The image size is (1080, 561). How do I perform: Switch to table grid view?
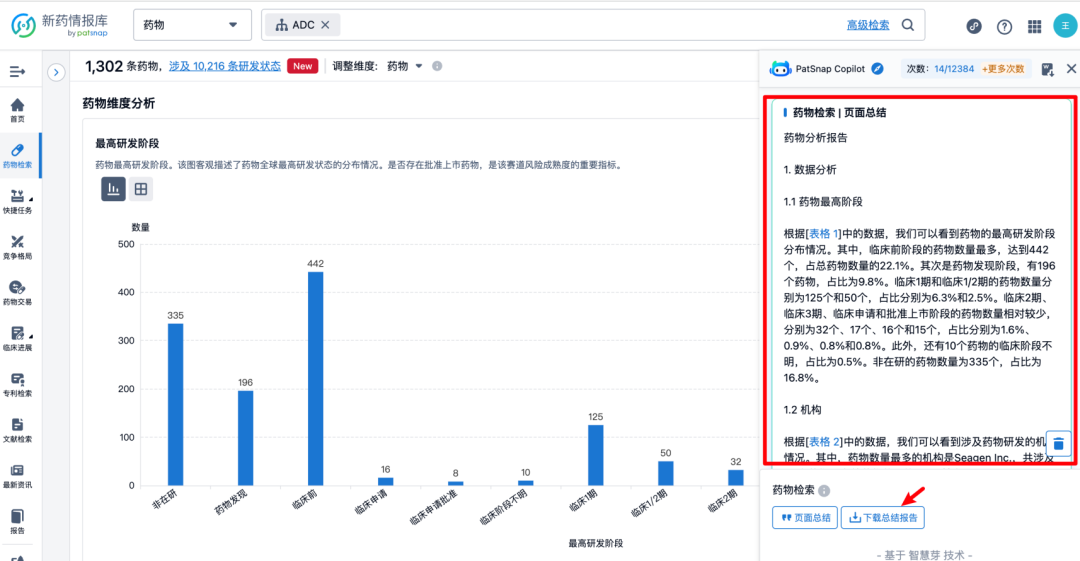pyautogui.click(x=141, y=189)
